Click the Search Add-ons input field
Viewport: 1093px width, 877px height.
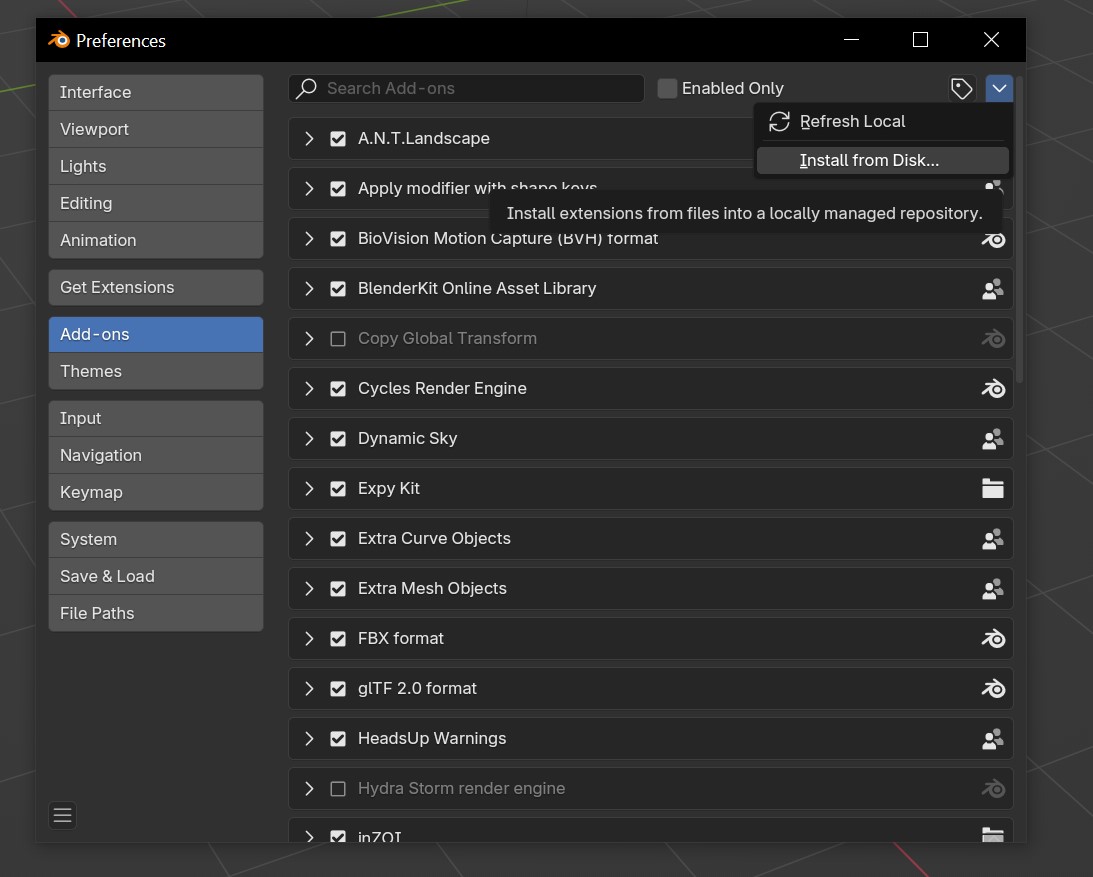pyautogui.click(x=466, y=89)
